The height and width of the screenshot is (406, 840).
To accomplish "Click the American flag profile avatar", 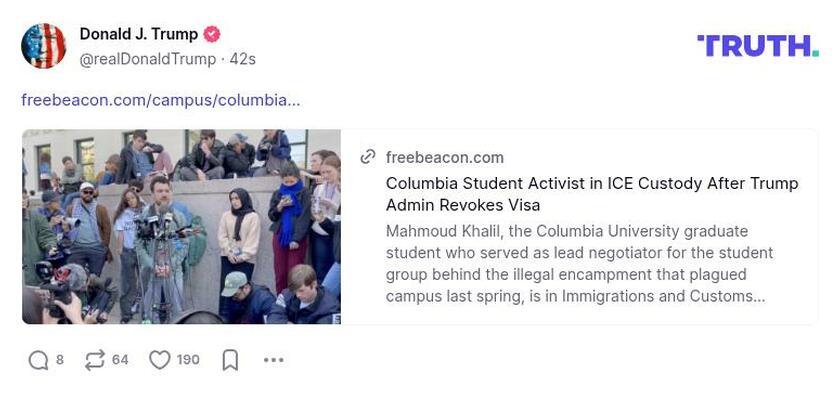I will click(x=44, y=46).
